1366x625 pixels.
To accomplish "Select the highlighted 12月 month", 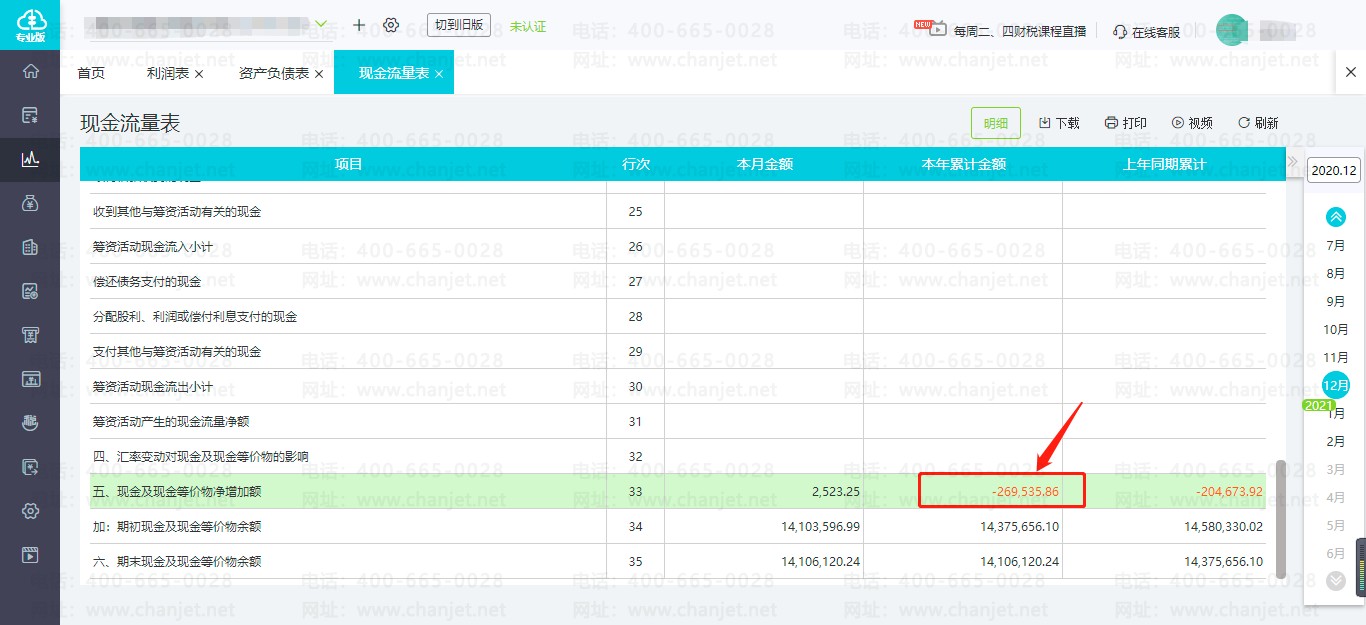I will [x=1336, y=384].
